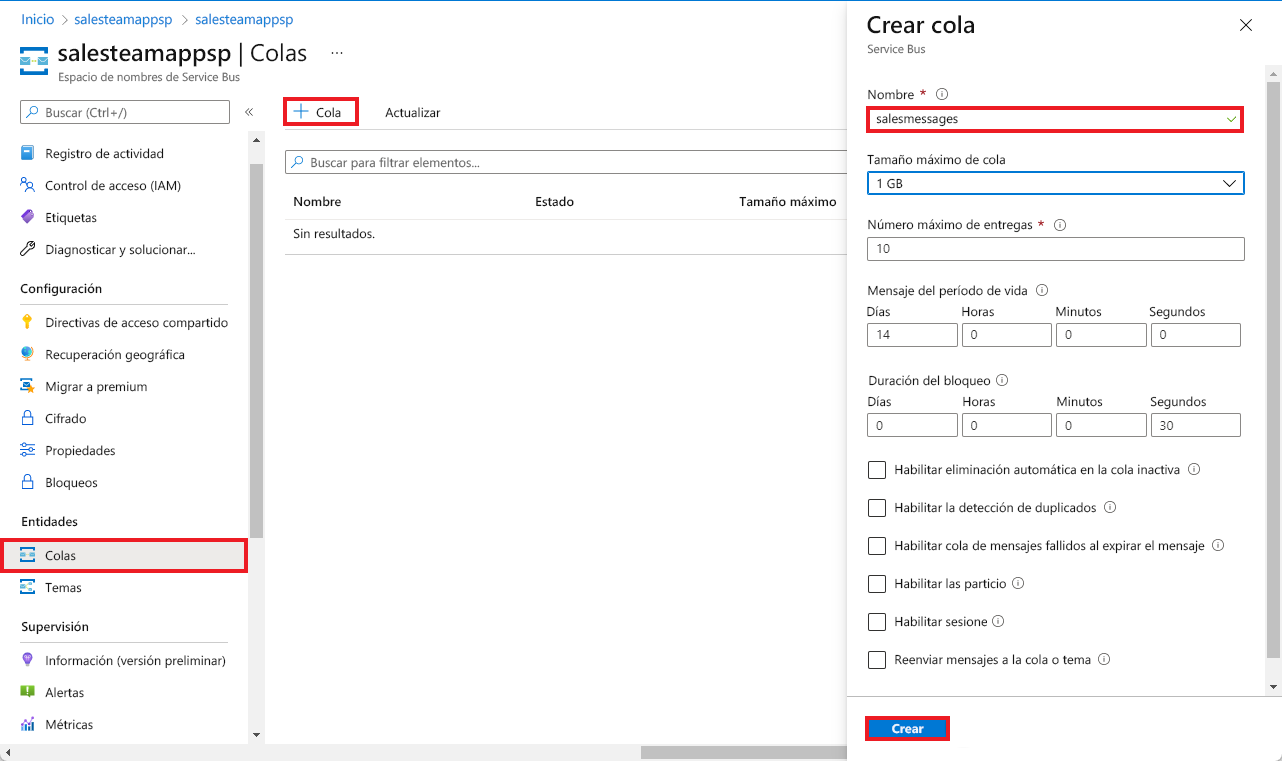This screenshot has width=1282, height=761.
Task: Close the Crear cola panel
Action: tap(1246, 26)
